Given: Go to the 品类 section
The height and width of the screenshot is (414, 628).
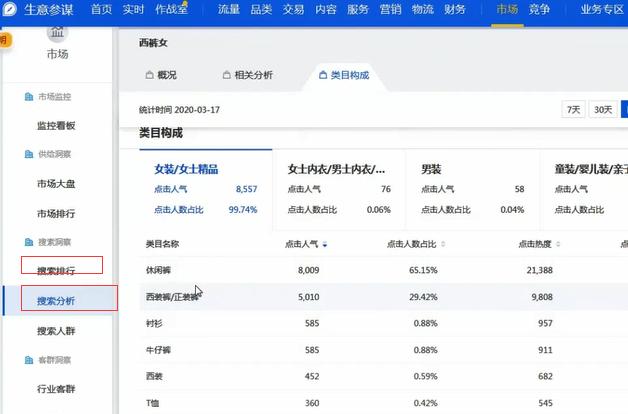Looking at the screenshot, I should 261,9.
